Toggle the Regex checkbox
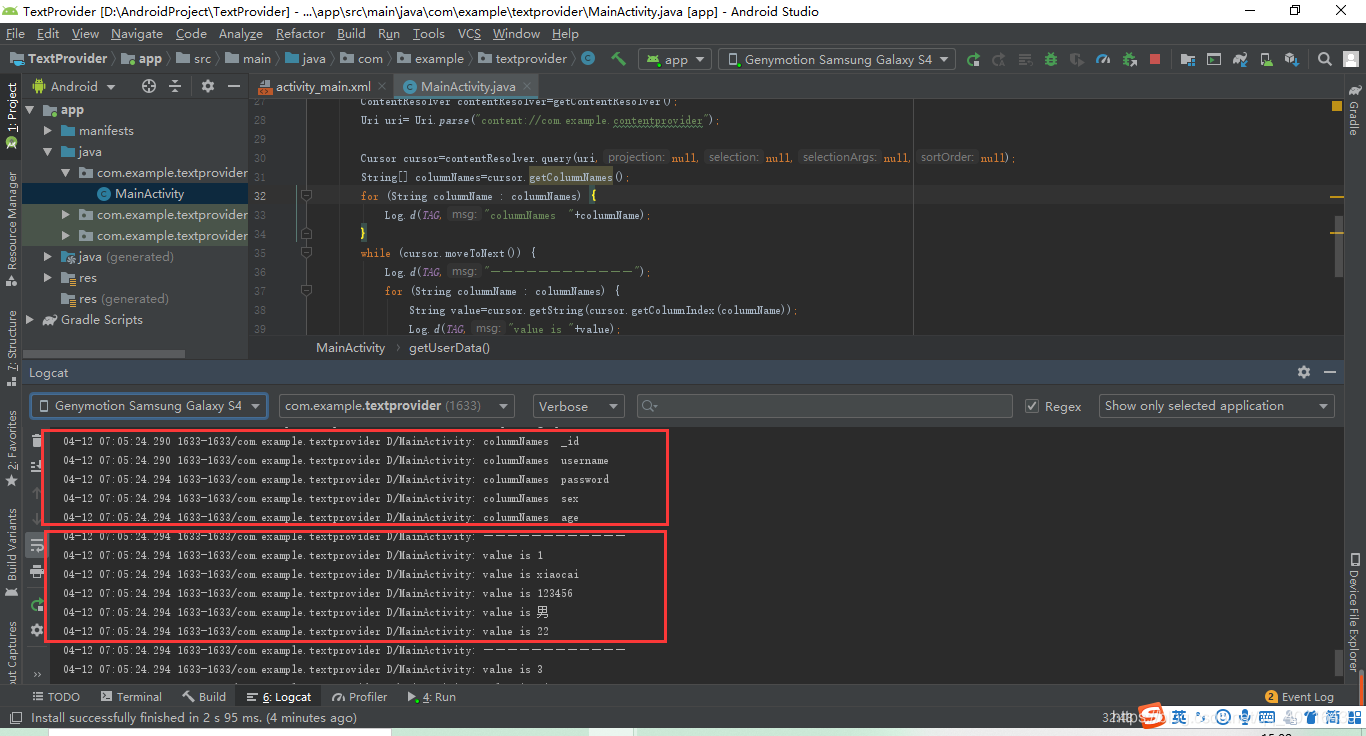Image resolution: width=1366 pixels, height=736 pixels. 1032,406
